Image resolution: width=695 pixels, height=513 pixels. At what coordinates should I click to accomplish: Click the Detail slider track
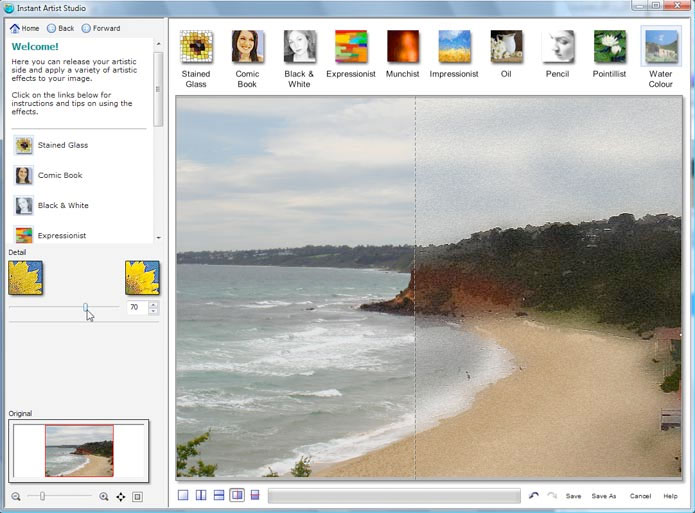coord(50,307)
